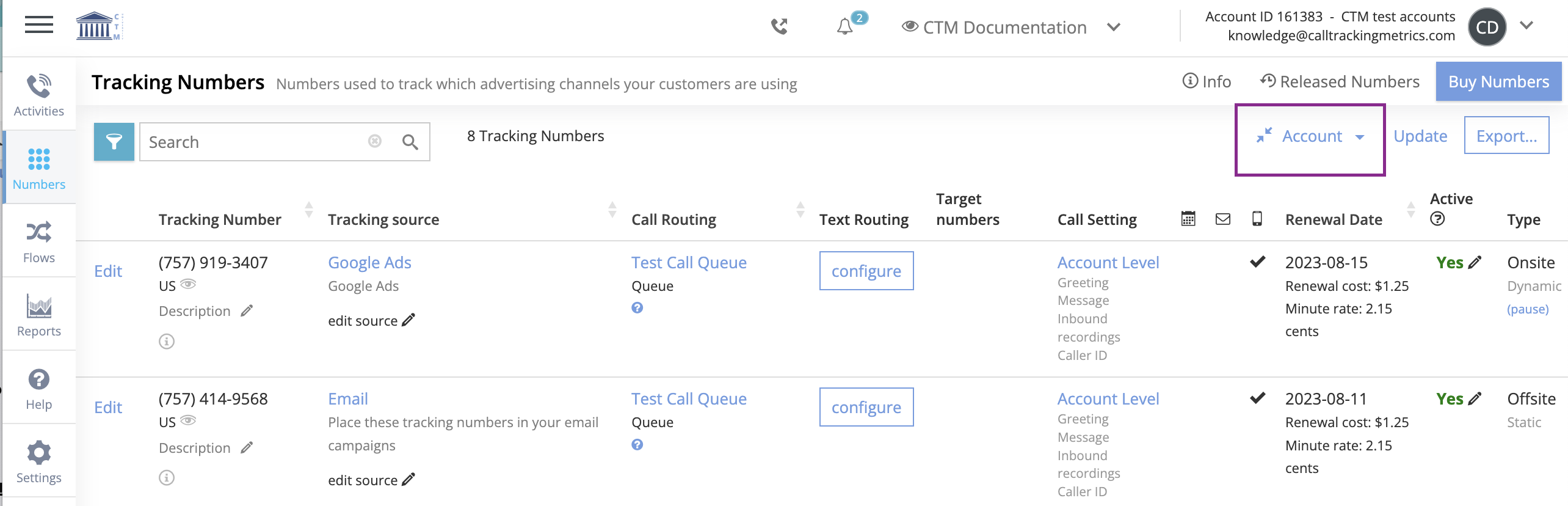Edit Active status pencil for Google Ads row
Screen dimensions: 1568x506
pos(1475,262)
